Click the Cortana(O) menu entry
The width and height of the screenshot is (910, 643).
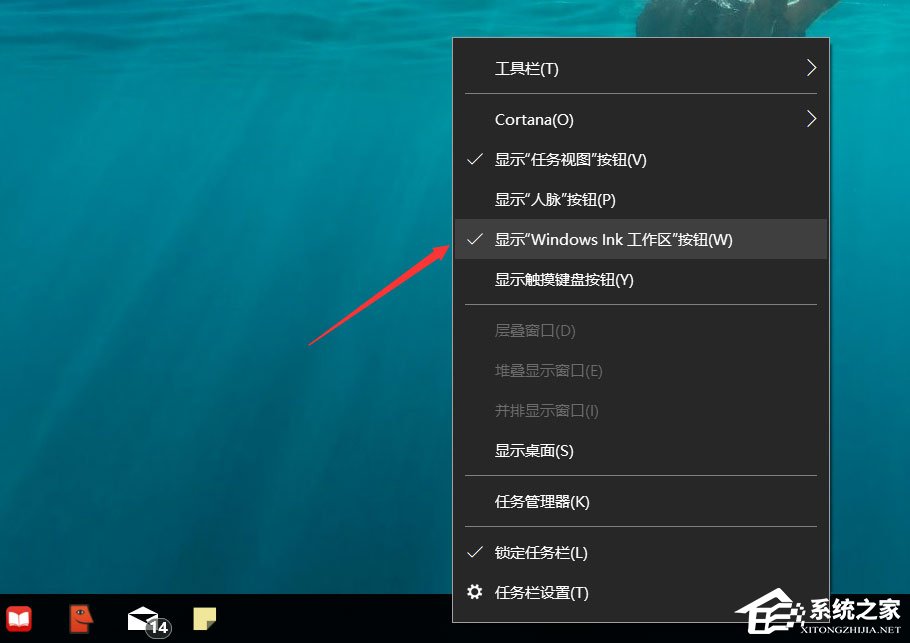(534, 118)
